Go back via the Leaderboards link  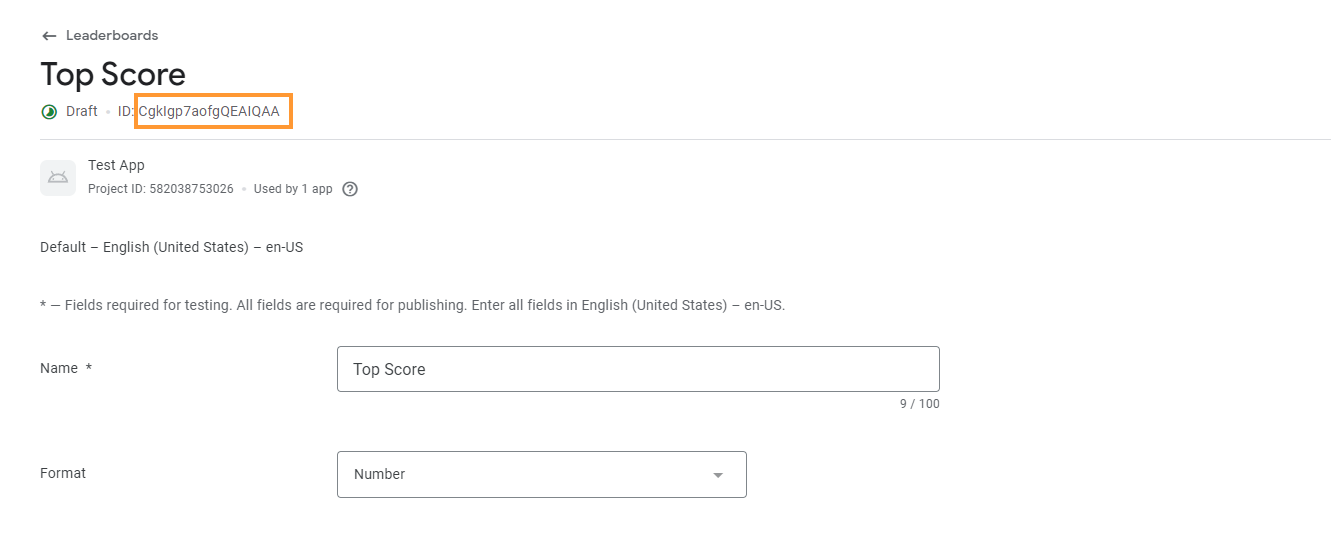tap(112, 36)
